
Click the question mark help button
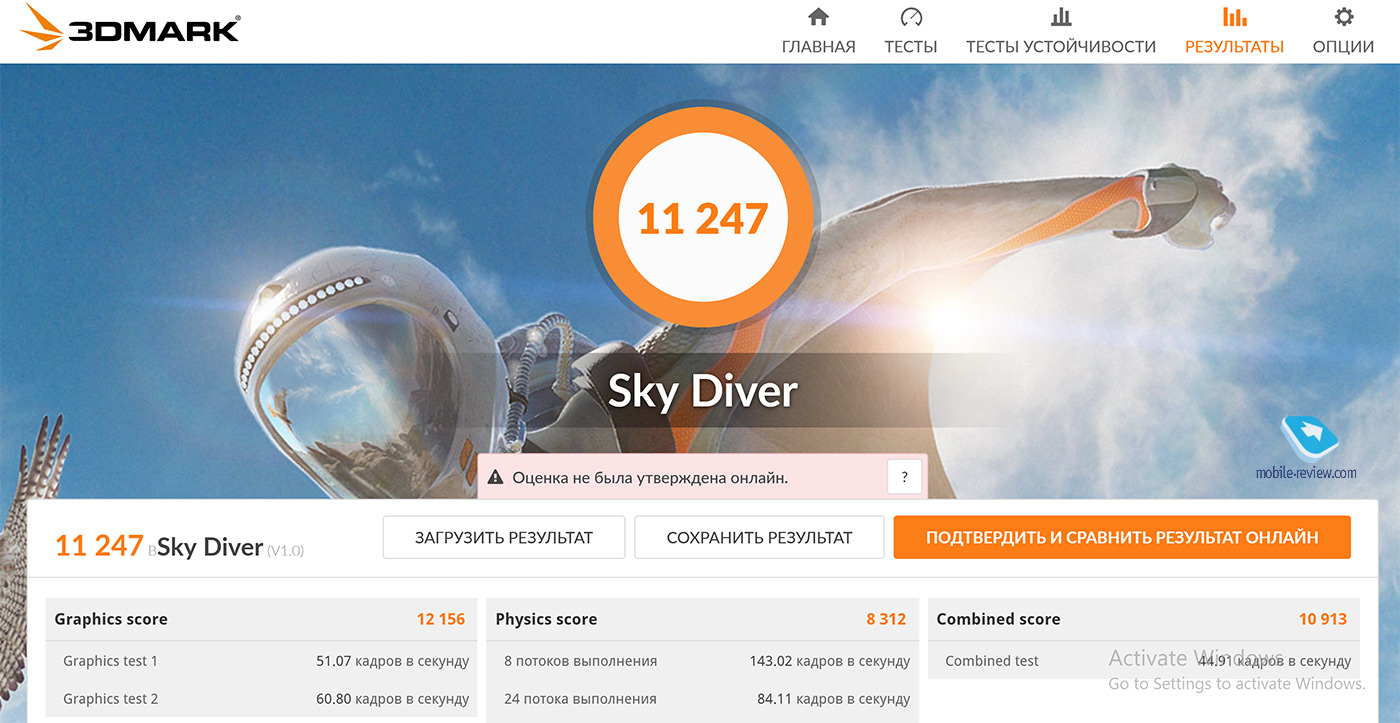click(904, 478)
